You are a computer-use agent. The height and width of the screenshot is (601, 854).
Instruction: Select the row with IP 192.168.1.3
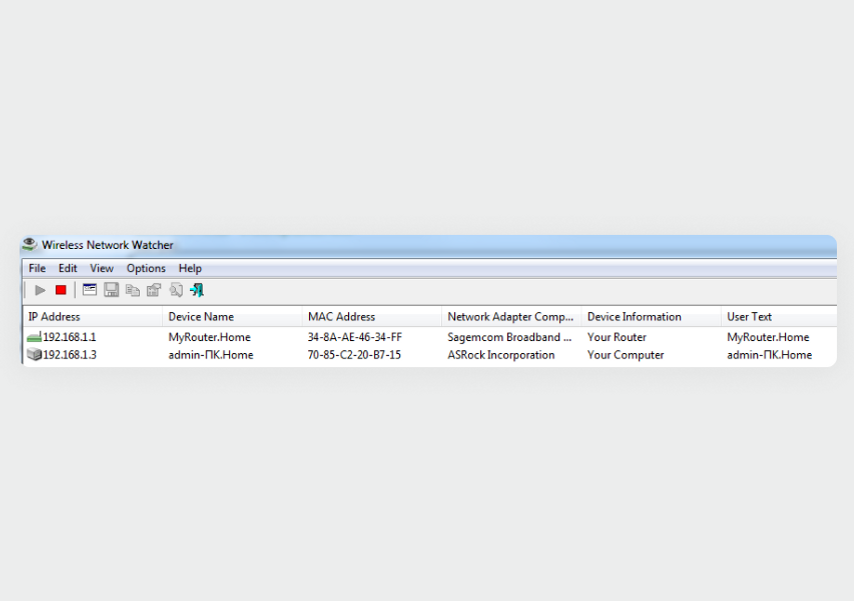(x=430, y=355)
